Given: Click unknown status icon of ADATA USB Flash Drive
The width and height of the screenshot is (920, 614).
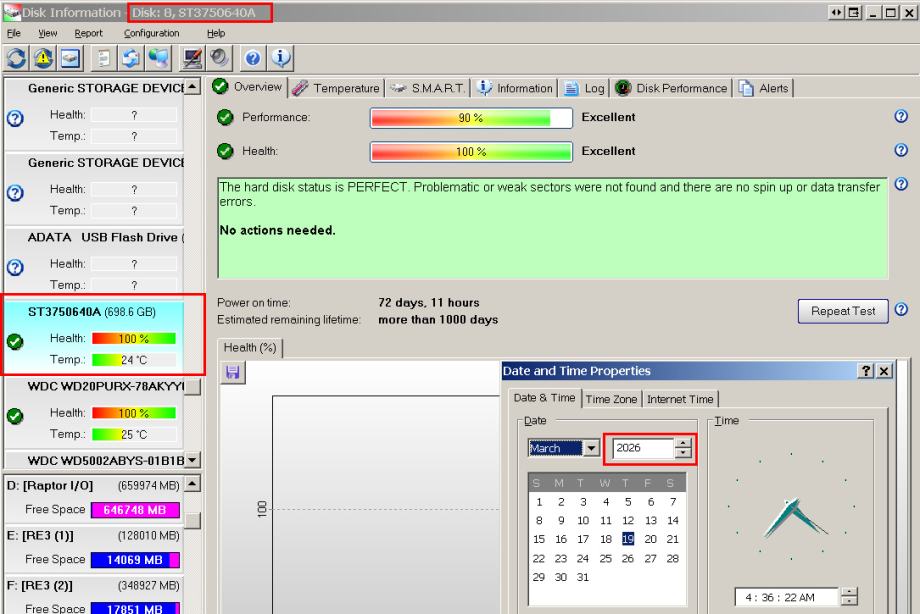Looking at the screenshot, I should click(15, 268).
